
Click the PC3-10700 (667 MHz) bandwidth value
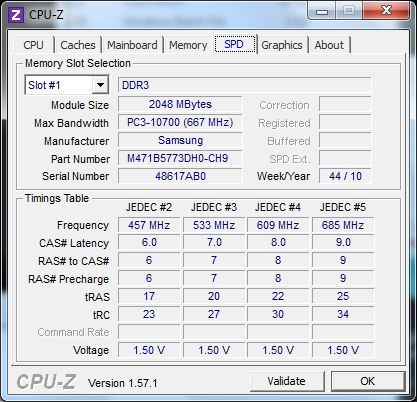[x=180, y=122]
